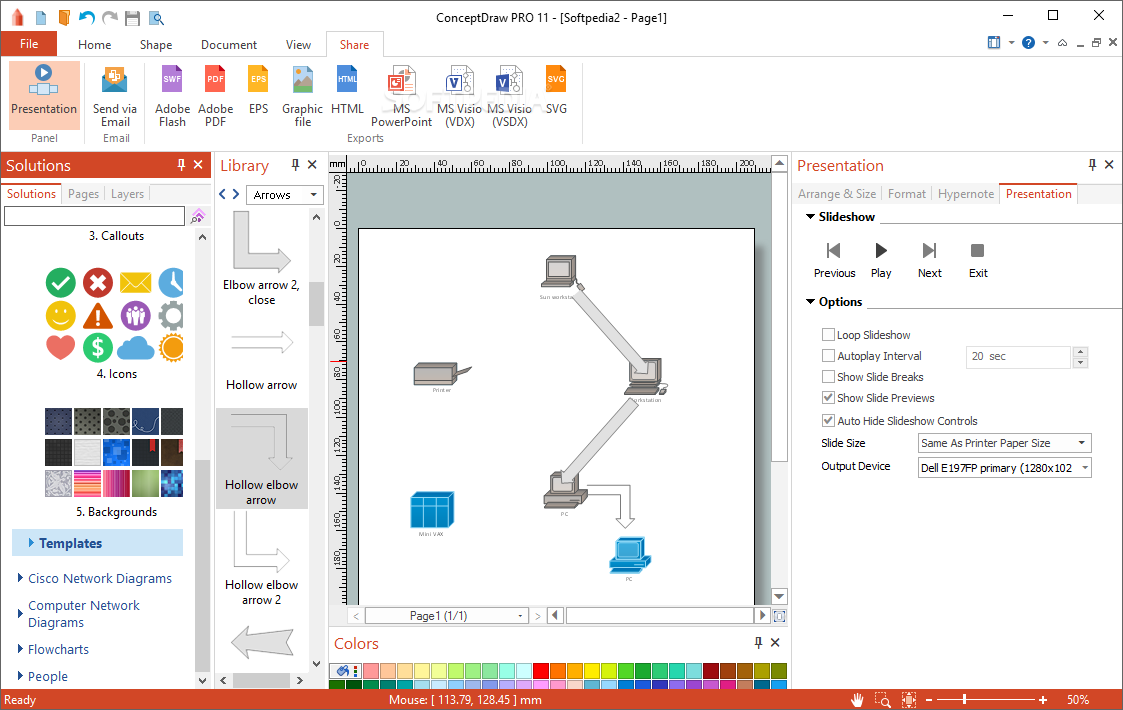
Task: Go to Previous slide
Action: (x=834, y=260)
